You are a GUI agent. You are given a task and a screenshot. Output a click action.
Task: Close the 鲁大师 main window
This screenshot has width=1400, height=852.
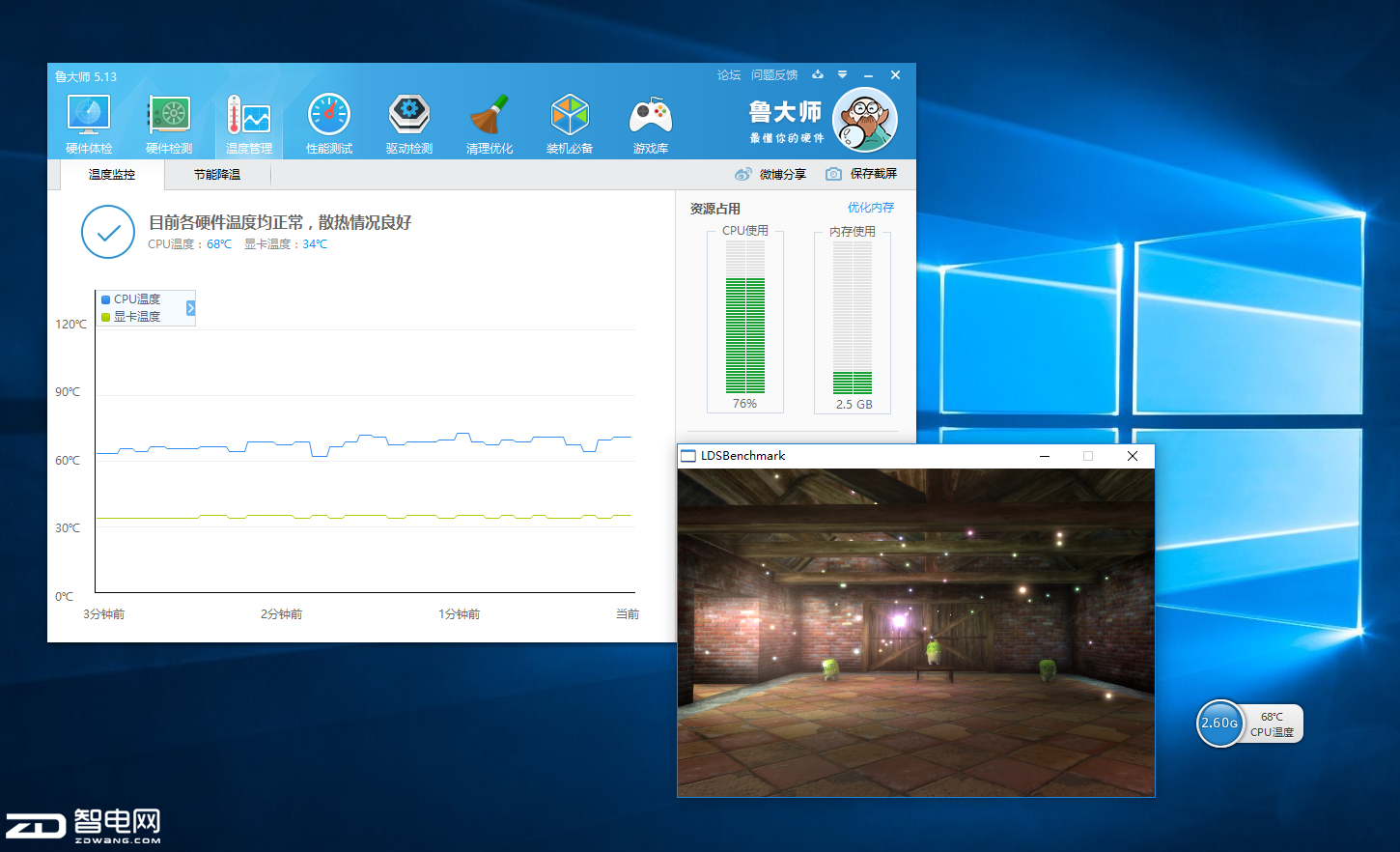click(895, 74)
